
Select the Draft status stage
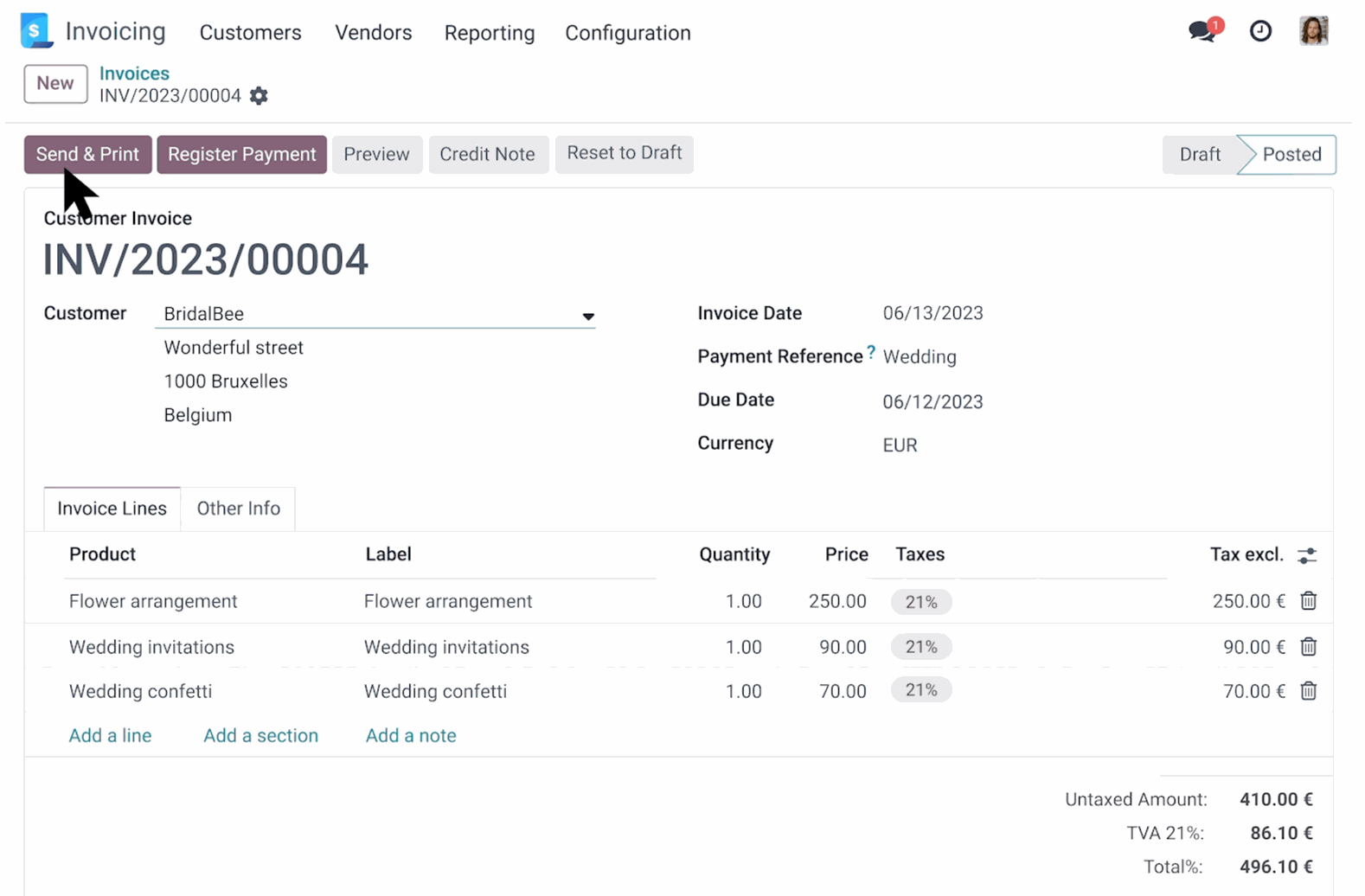[1199, 154]
